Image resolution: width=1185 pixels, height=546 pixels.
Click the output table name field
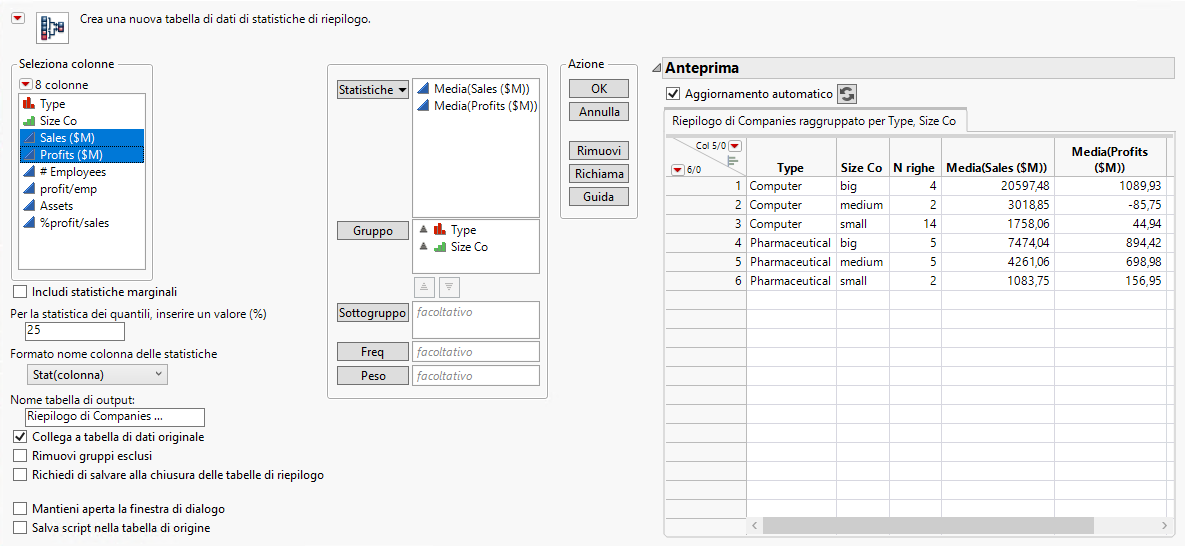click(x=114, y=417)
